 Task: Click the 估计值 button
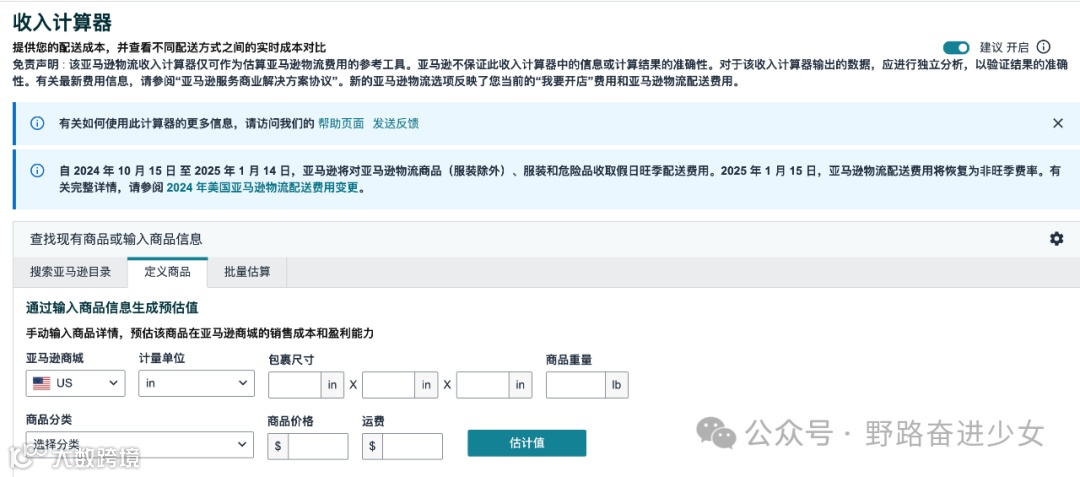[x=527, y=443]
